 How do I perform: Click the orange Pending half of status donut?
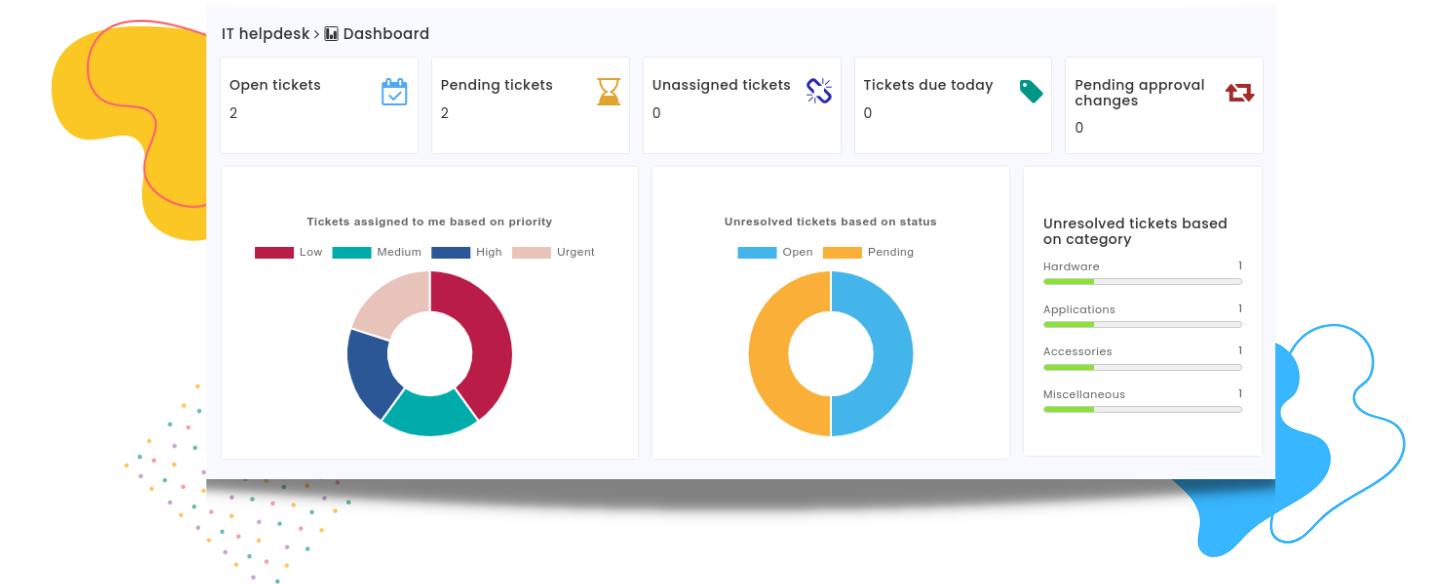click(770, 354)
